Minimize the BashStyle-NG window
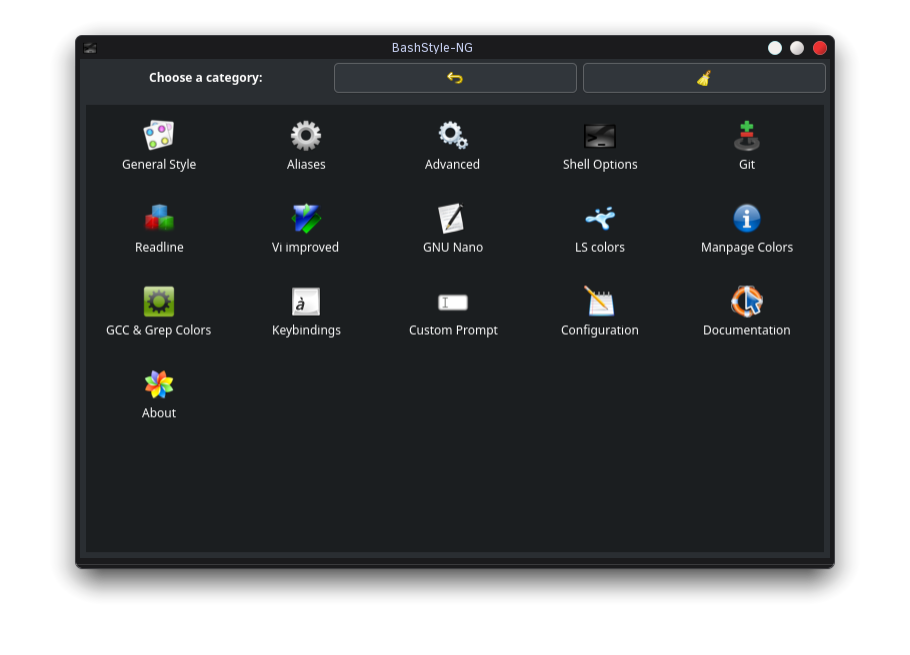The image size is (910, 655). point(775,48)
